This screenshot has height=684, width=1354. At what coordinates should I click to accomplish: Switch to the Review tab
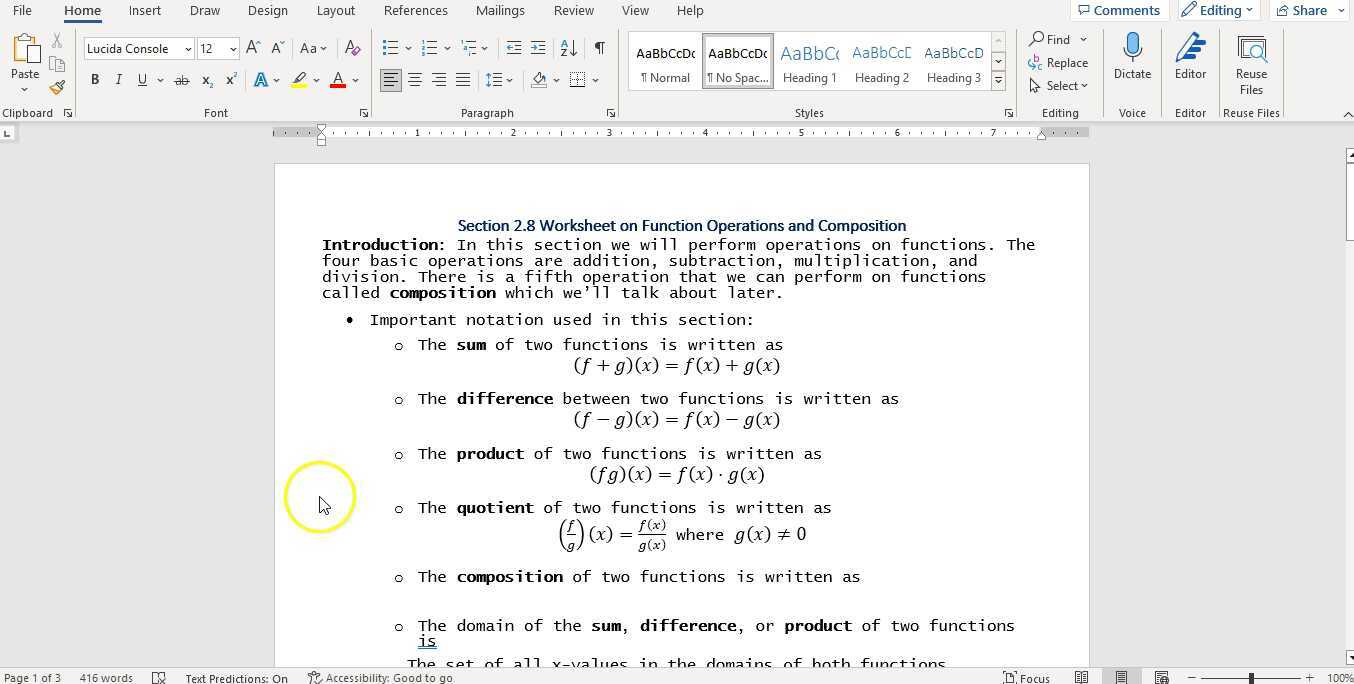coord(573,11)
